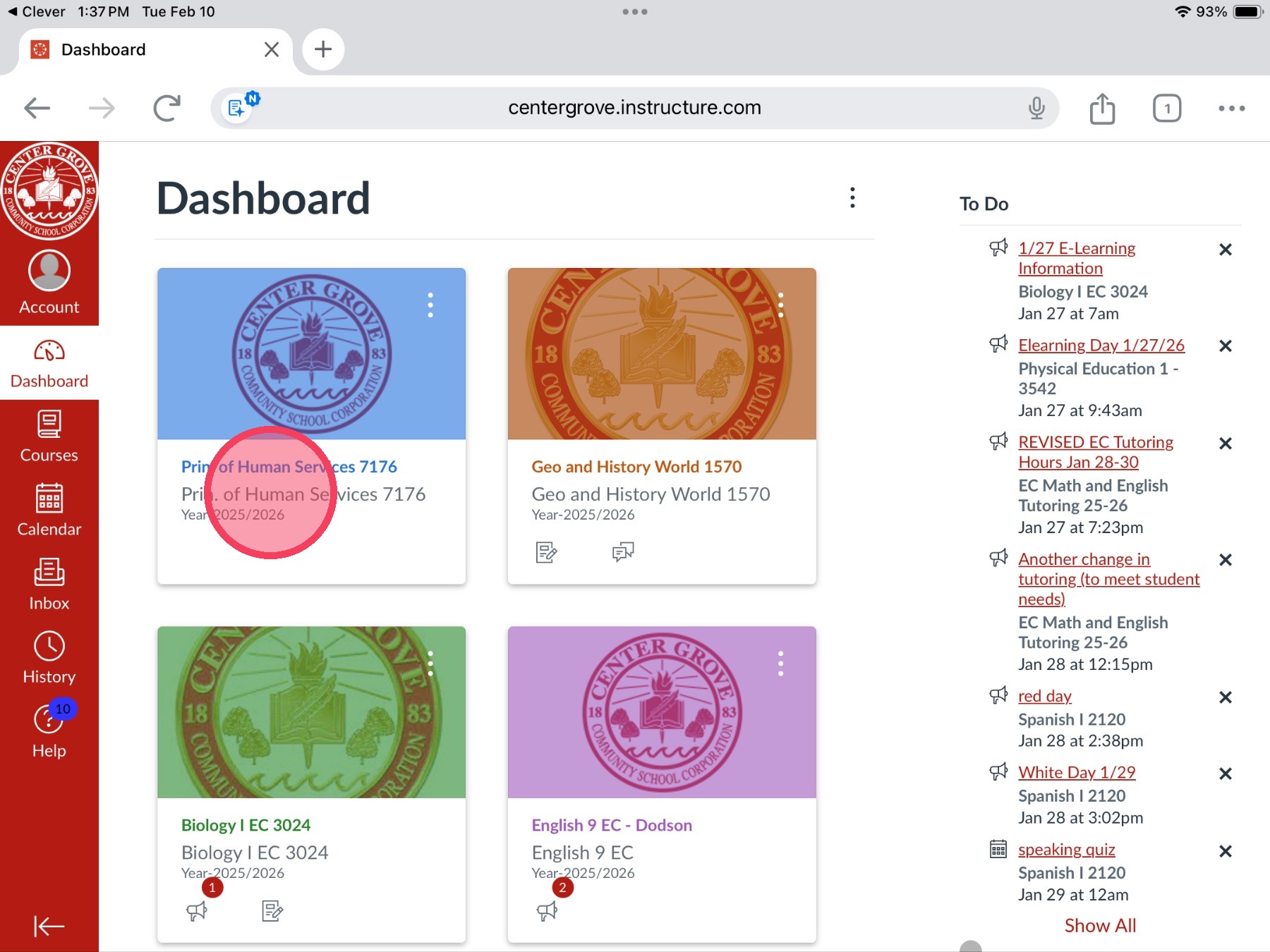The image size is (1270, 952).
Task: Go to Dashboard in the sidebar
Action: pyautogui.click(x=49, y=364)
